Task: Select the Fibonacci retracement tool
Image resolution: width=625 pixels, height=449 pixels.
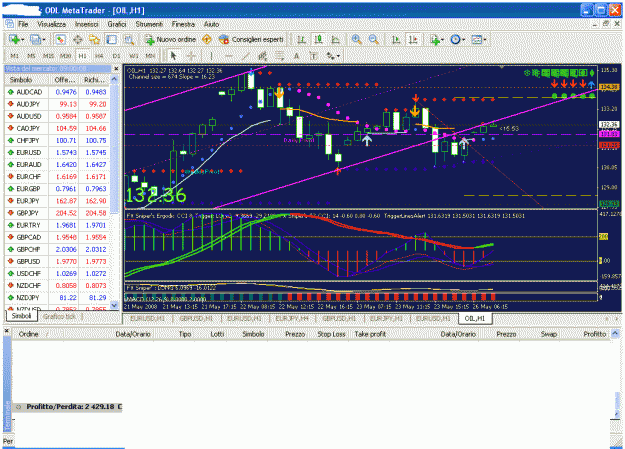Action: coord(279,56)
